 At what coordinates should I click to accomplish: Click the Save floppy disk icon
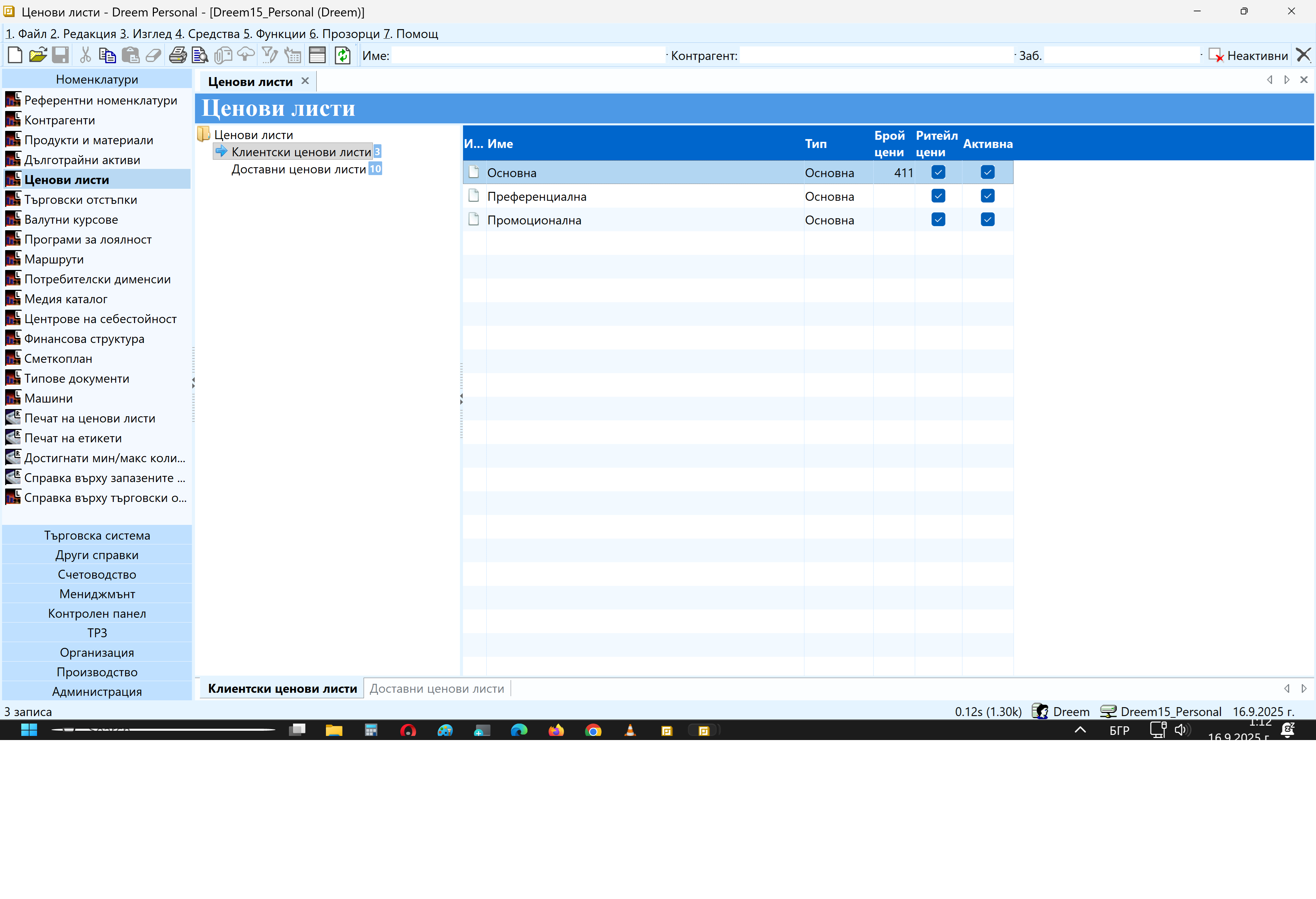pyautogui.click(x=60, y=56)
